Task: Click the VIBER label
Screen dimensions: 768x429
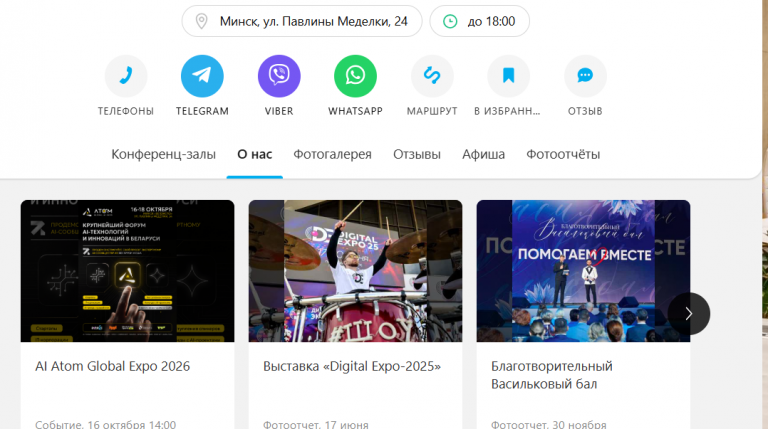Action: pyautogui.click(x=279, y=111)
